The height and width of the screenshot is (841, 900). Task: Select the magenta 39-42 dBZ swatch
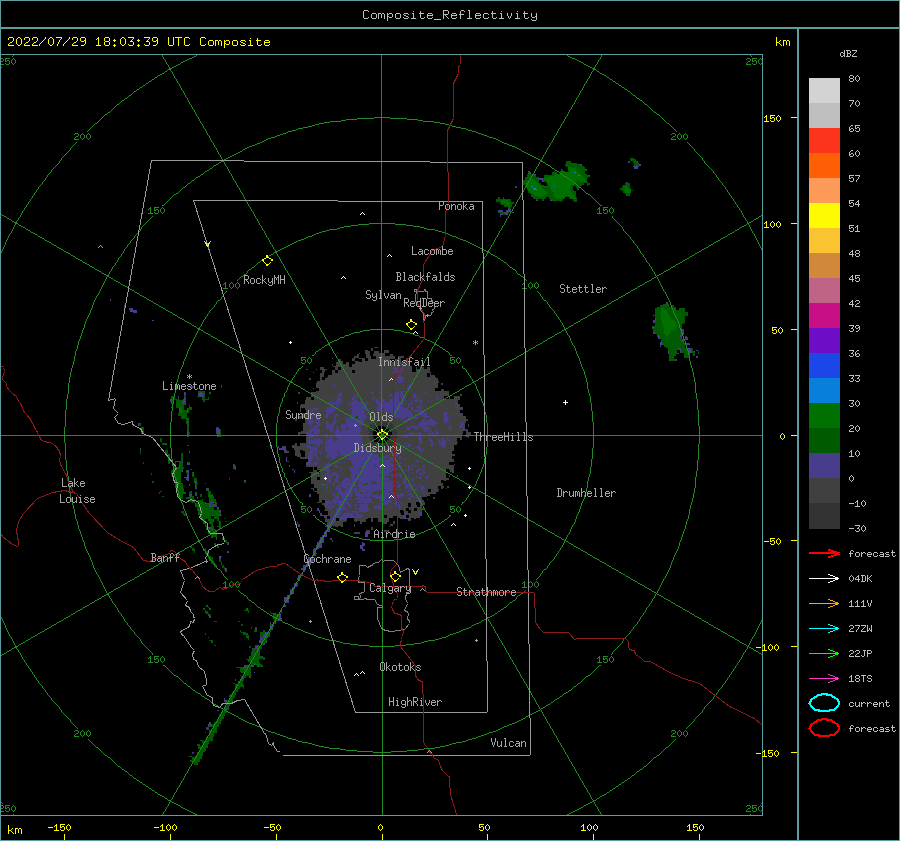coord(824,316)
